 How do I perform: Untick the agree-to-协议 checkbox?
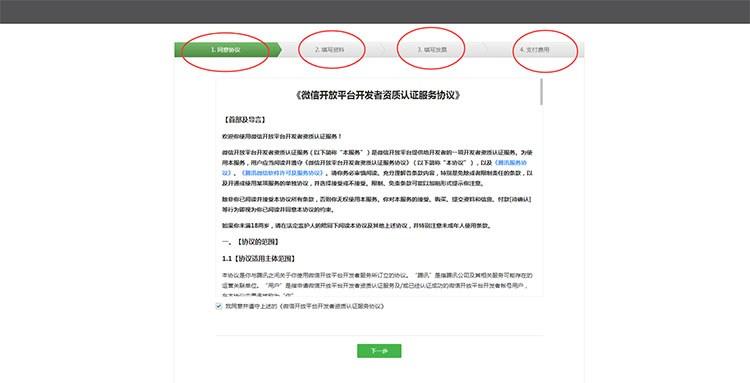[219, 306]
